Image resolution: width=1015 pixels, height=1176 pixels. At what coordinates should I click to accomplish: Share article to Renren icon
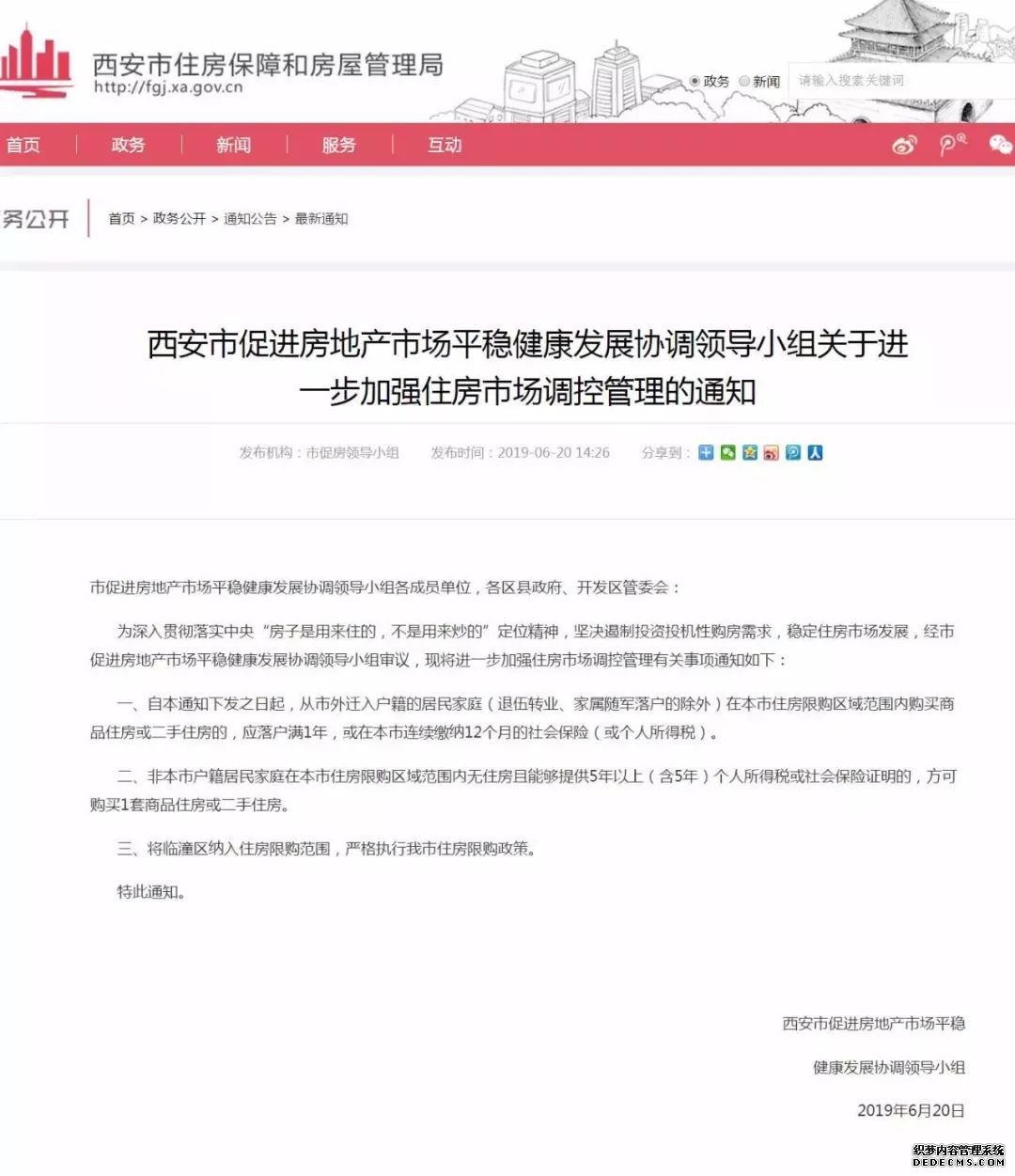coord(815,453)
